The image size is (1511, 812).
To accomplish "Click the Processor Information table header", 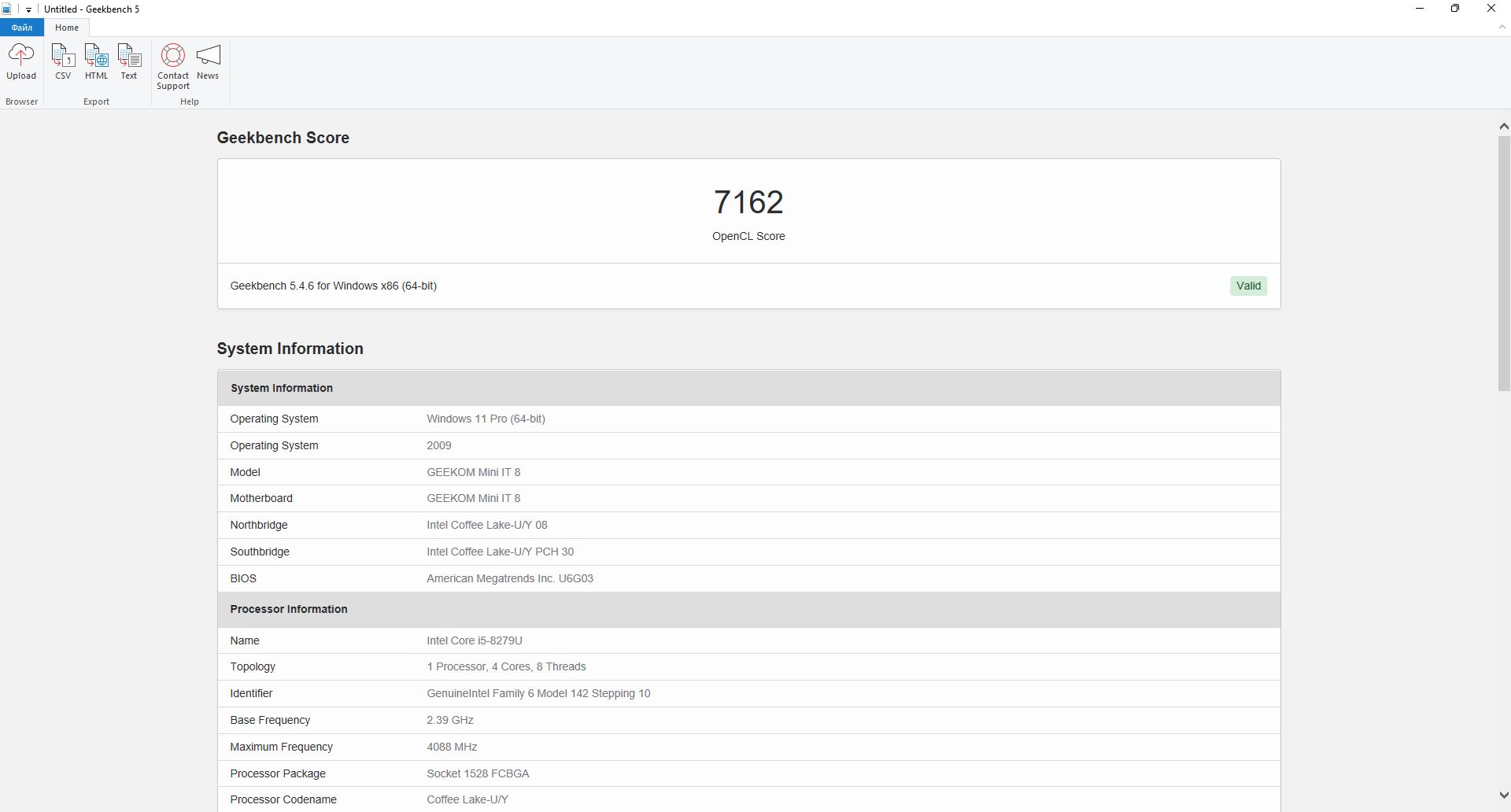I will [x=749, y=609].
